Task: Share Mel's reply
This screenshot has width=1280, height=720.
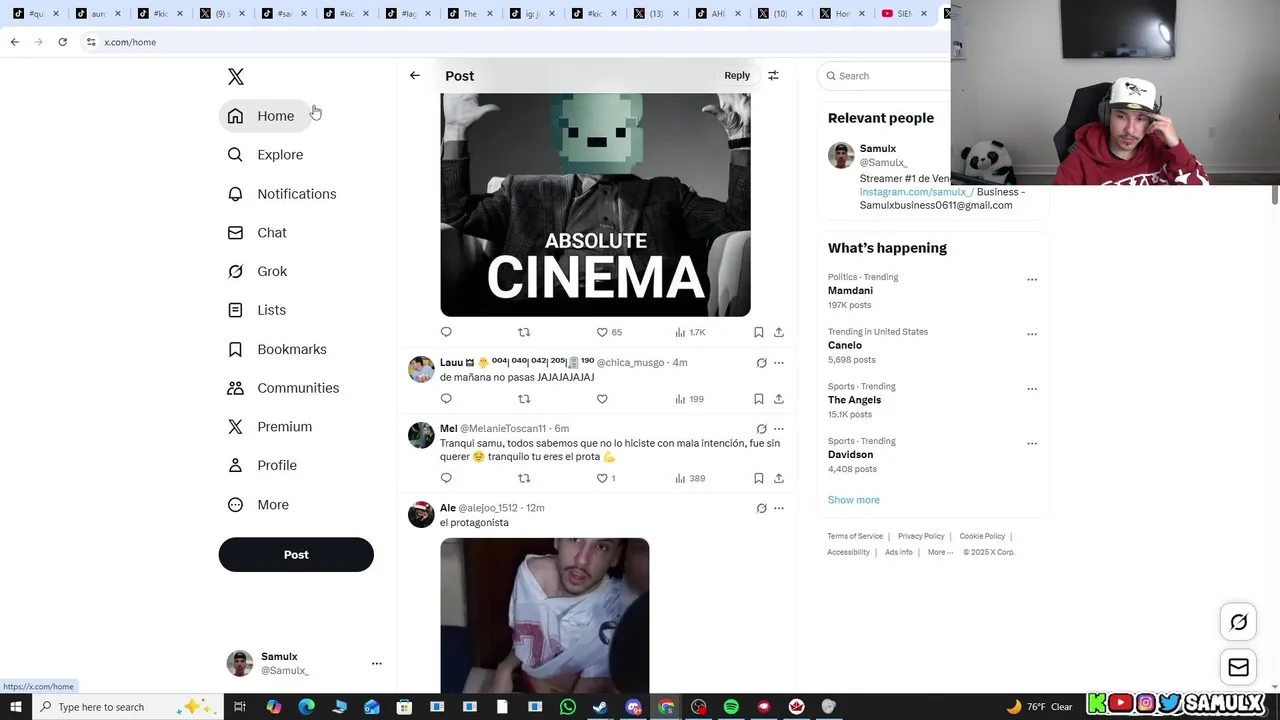Action: 779,478
